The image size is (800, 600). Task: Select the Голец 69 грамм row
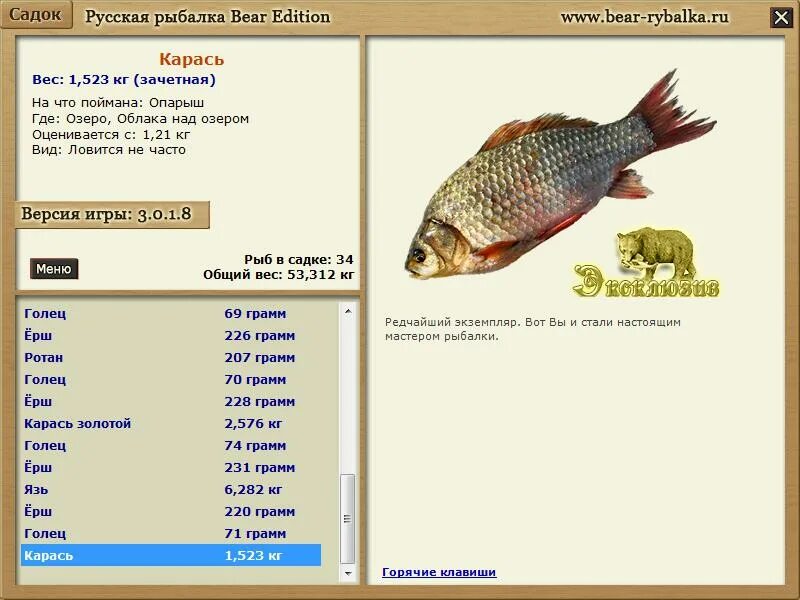[x=171, y=313]
